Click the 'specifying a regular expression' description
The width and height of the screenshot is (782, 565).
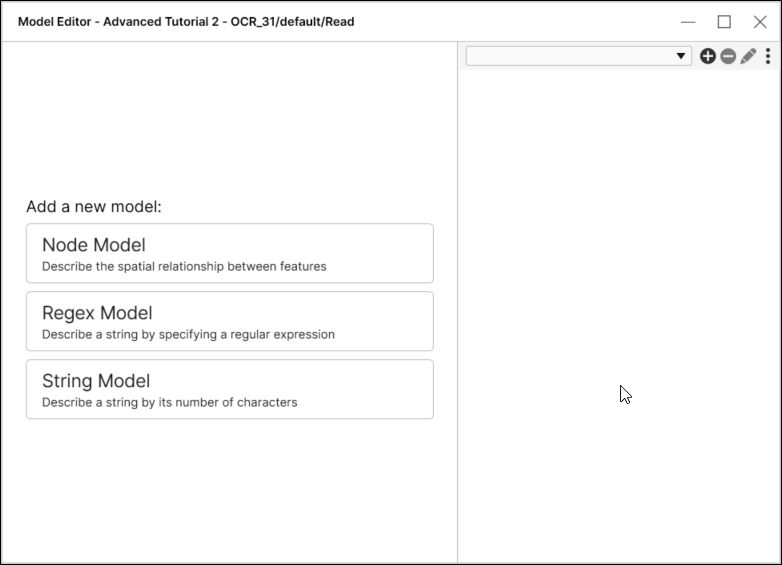point(188,335)
